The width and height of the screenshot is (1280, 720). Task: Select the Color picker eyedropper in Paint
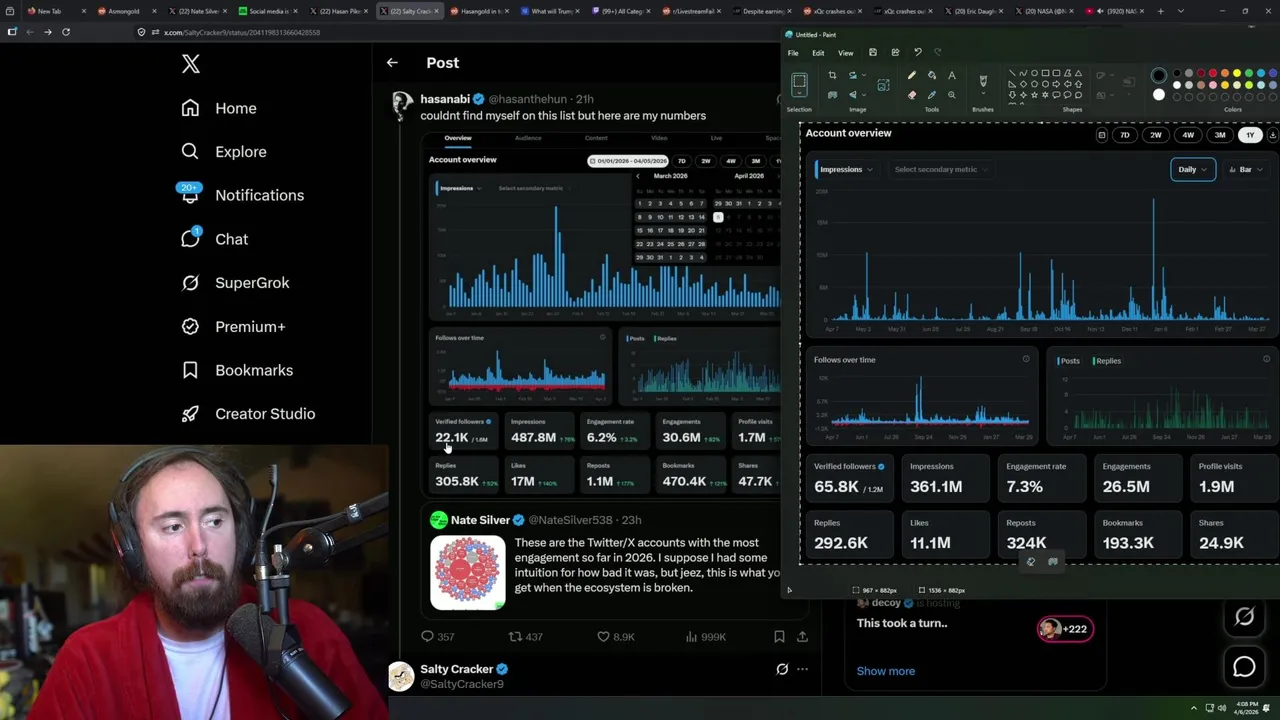click(932, 95)
